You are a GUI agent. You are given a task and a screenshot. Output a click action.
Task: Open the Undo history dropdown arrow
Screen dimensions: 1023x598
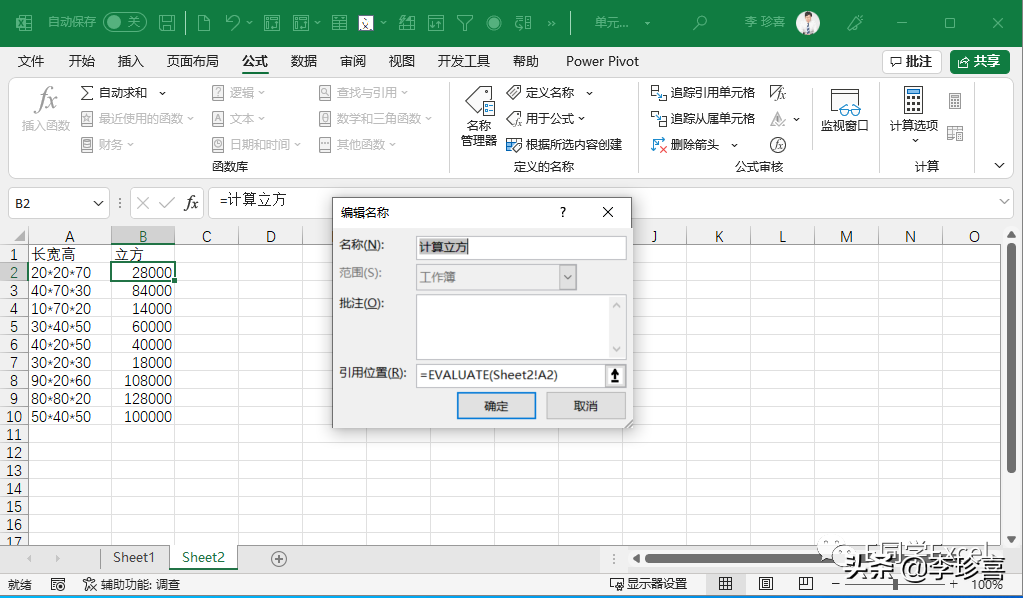pos(250,23)
